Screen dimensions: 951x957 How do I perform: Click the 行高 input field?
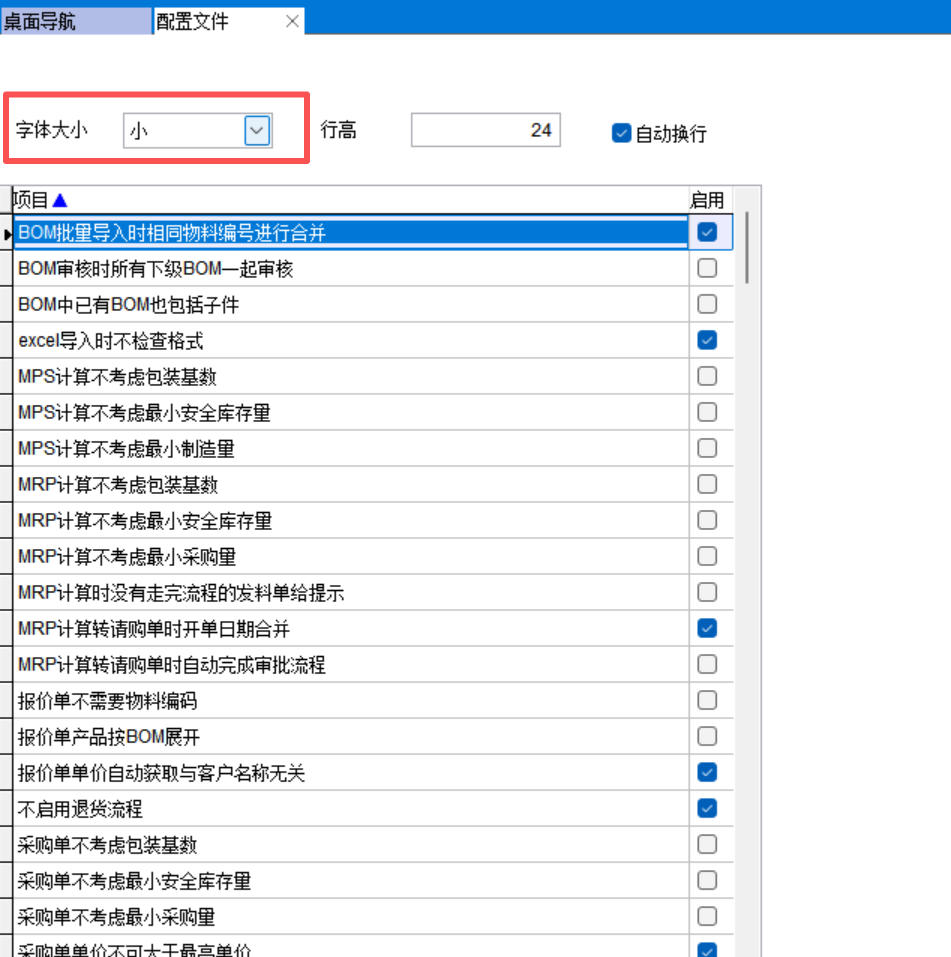485,130
